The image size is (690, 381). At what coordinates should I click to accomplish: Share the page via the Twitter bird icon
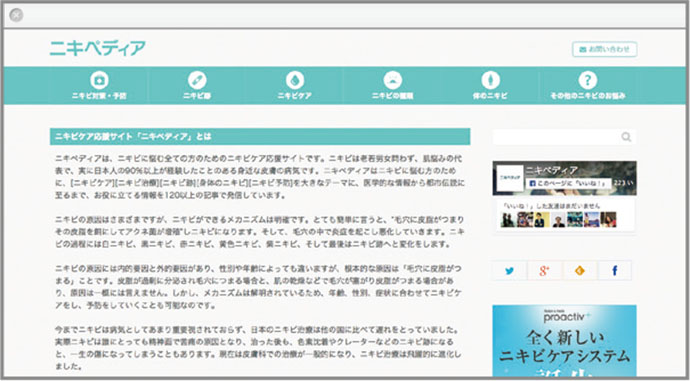click(x=510, y=271)
